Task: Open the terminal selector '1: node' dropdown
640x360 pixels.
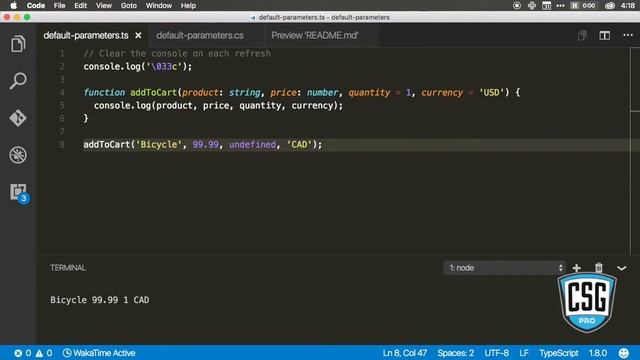Action: click(x=505, y=268)
